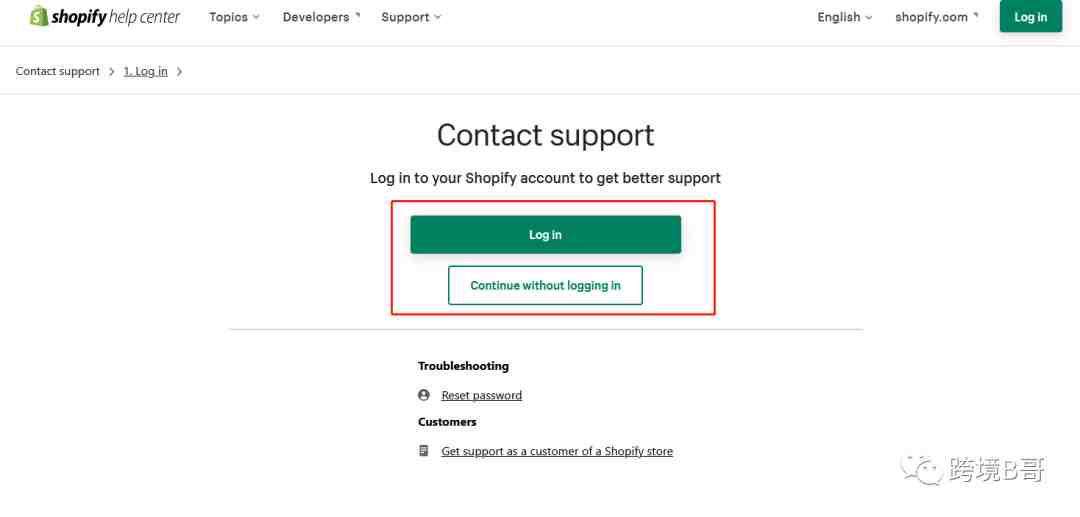
Task: Click the Shopify bag logo icon
Action: [x=39, y=16]
